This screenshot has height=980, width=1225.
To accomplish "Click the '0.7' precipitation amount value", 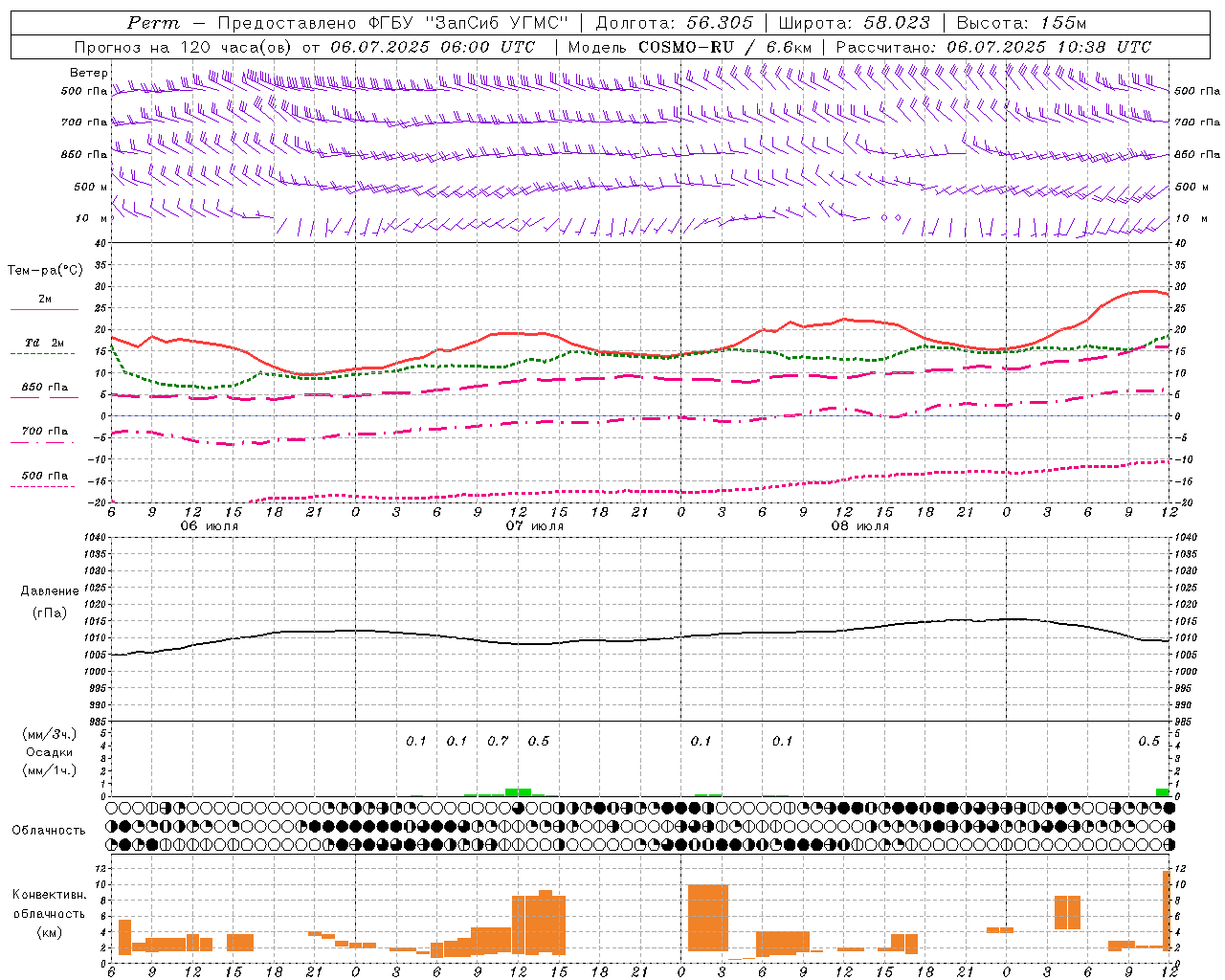I will (x=498, y=741).
